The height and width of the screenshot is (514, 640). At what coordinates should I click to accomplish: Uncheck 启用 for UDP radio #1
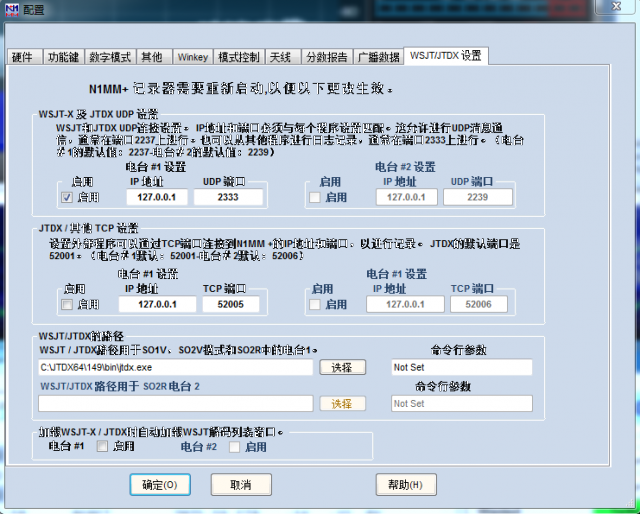67,198
